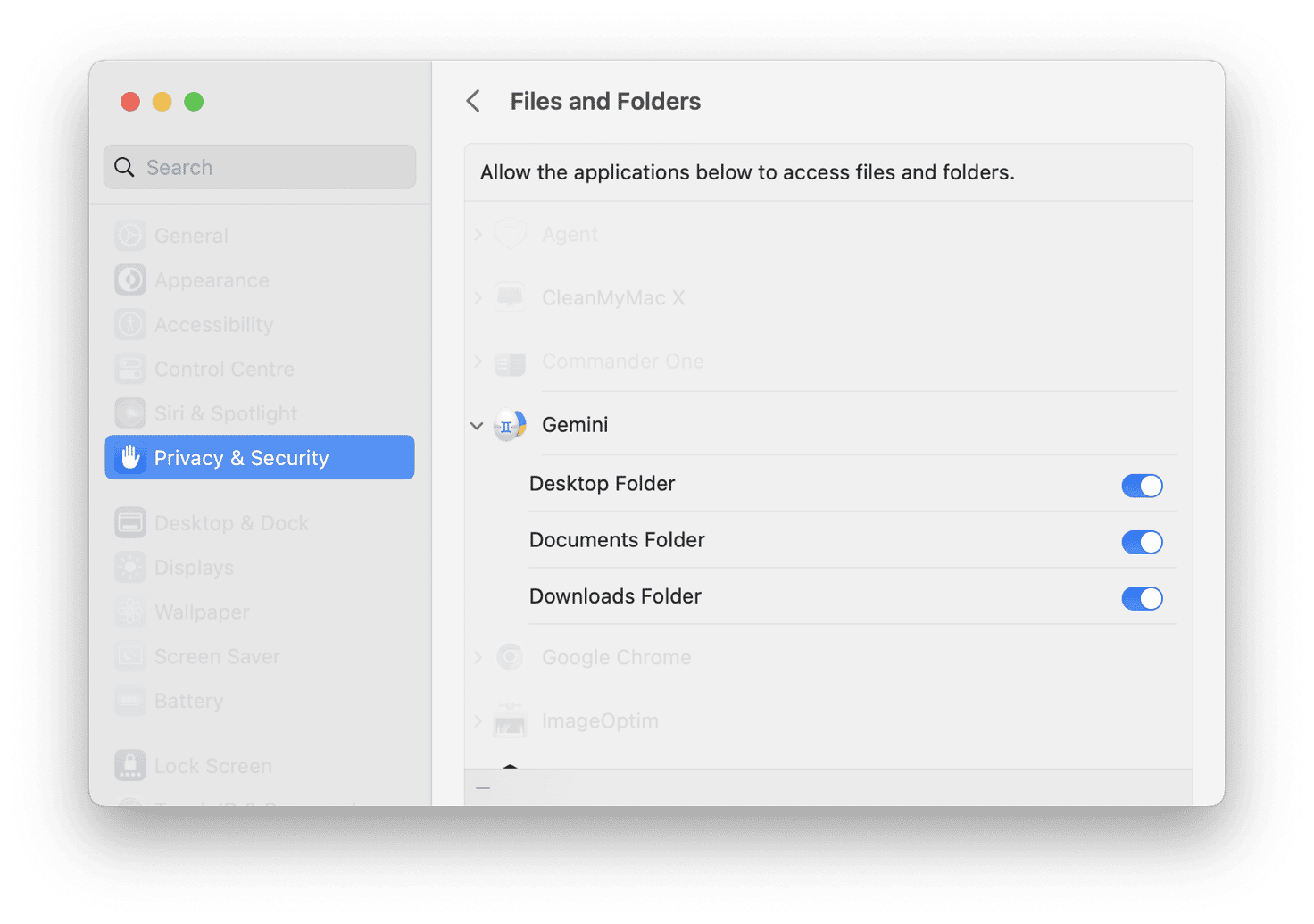Click the Wallpaper icon in sidebar

click(x=130, y=612)
